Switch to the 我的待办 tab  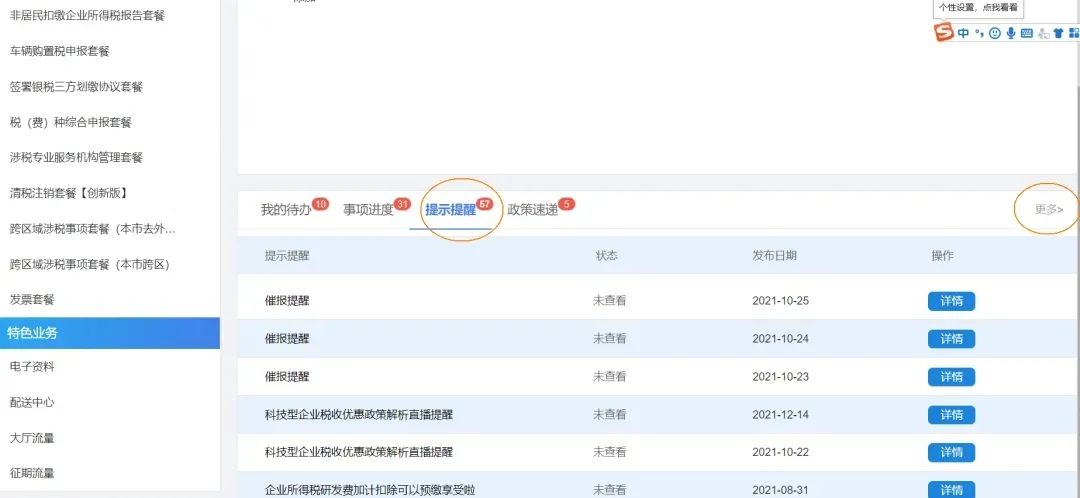tap(286, 210)
